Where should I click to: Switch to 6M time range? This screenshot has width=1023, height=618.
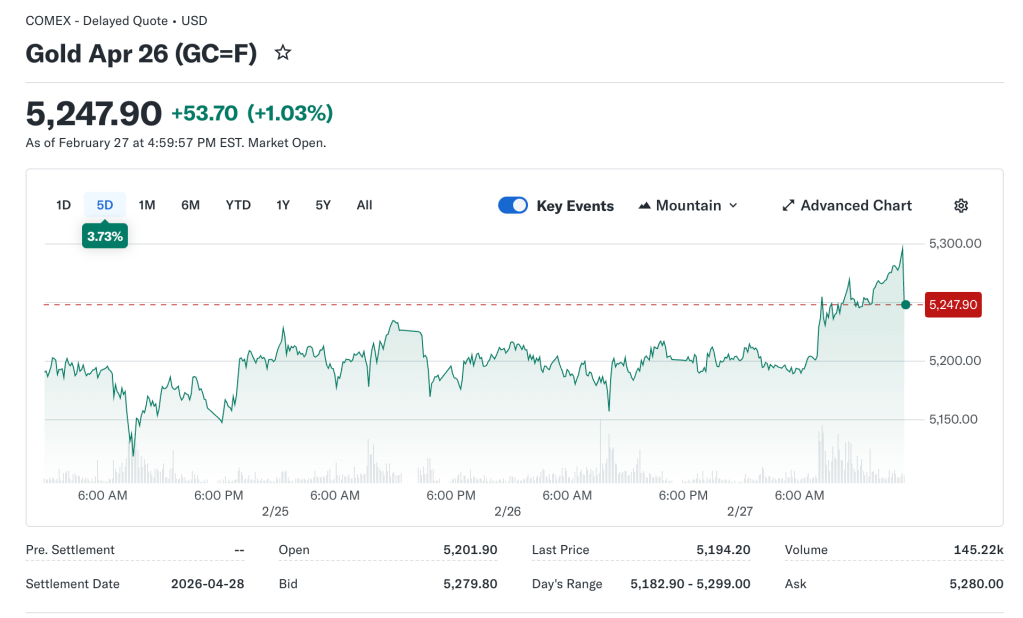tap(190, 205)
